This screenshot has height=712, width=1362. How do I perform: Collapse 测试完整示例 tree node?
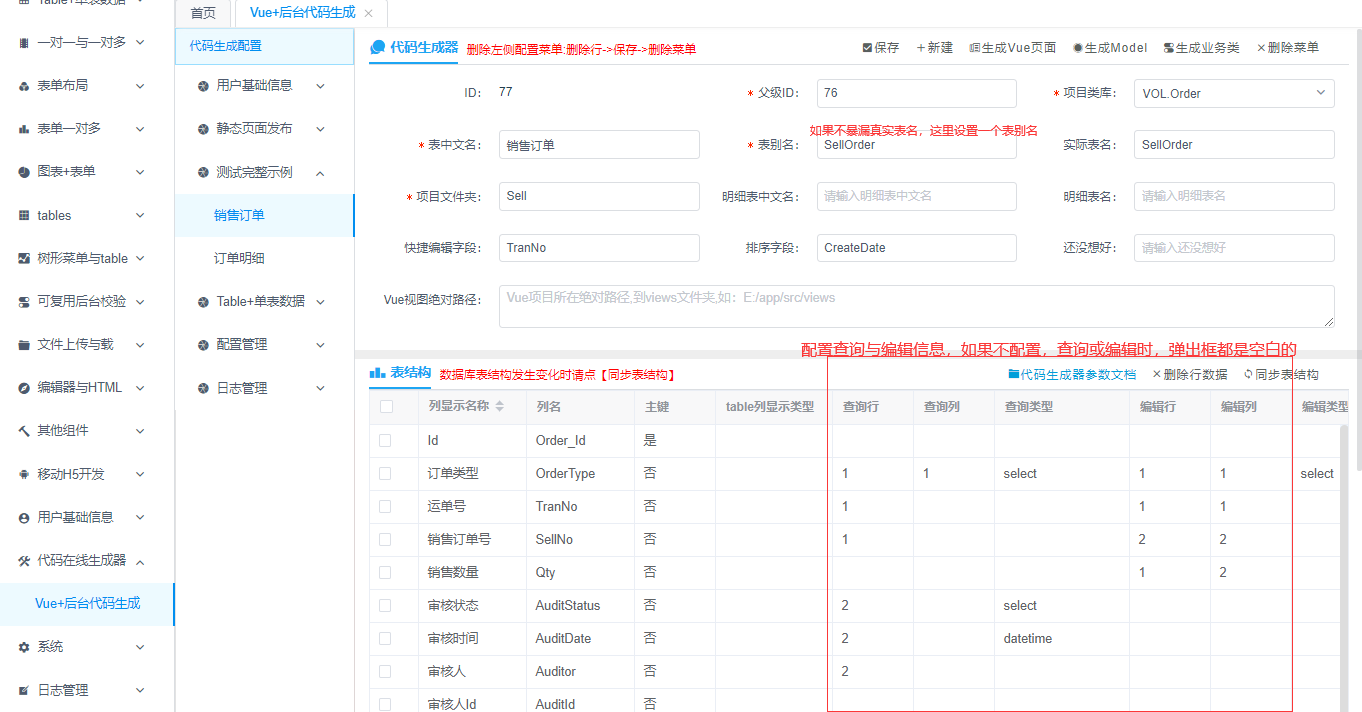320,172
